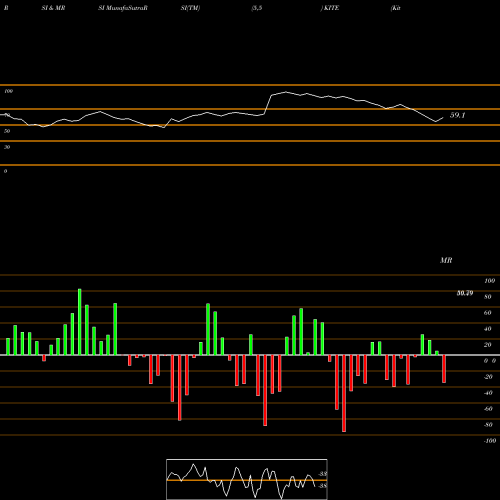Click the 'SI(TM)' header text
This screenshot has height=500, width=500.
[190, 8]
